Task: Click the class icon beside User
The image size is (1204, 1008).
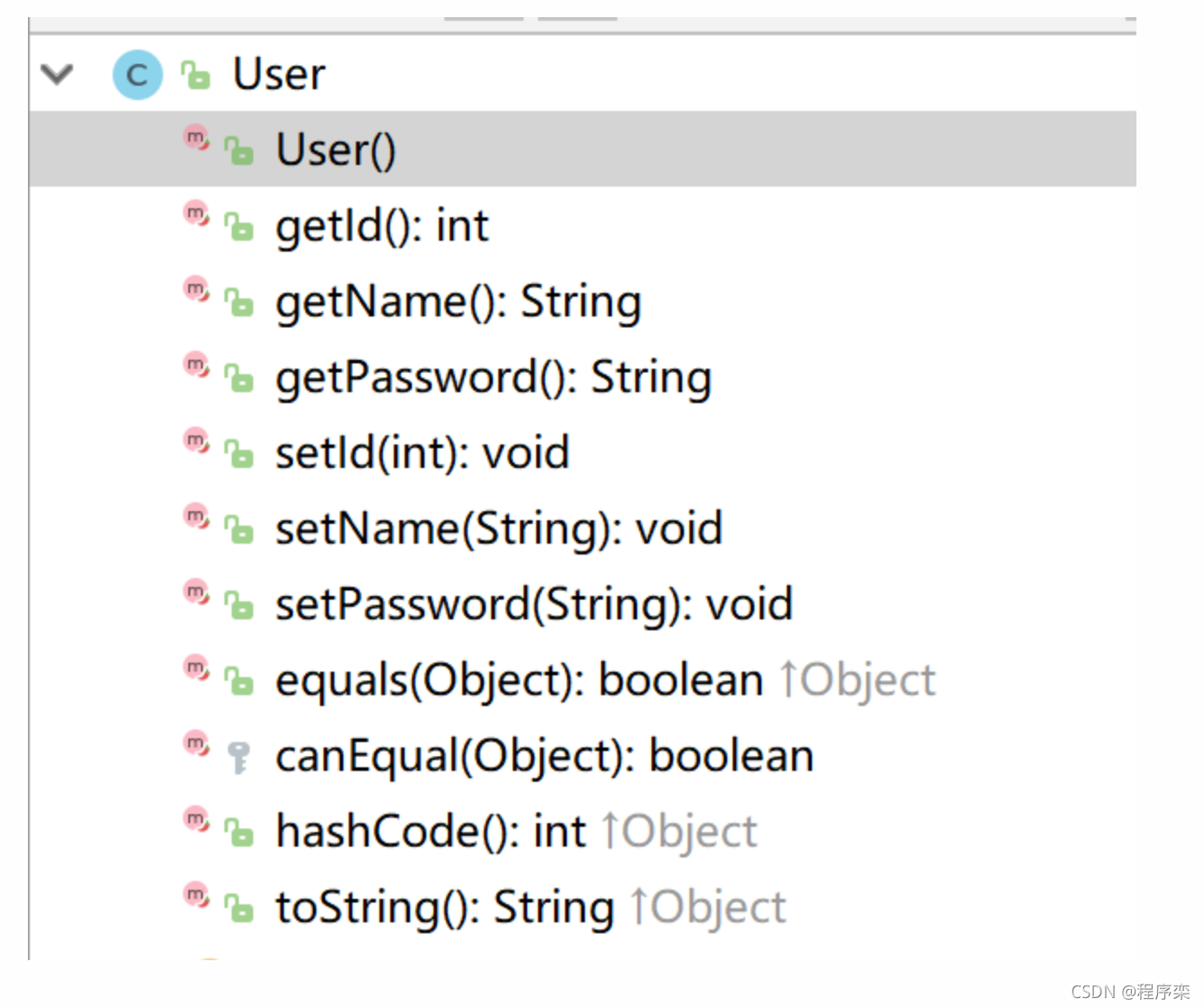Action: (137, 75)
